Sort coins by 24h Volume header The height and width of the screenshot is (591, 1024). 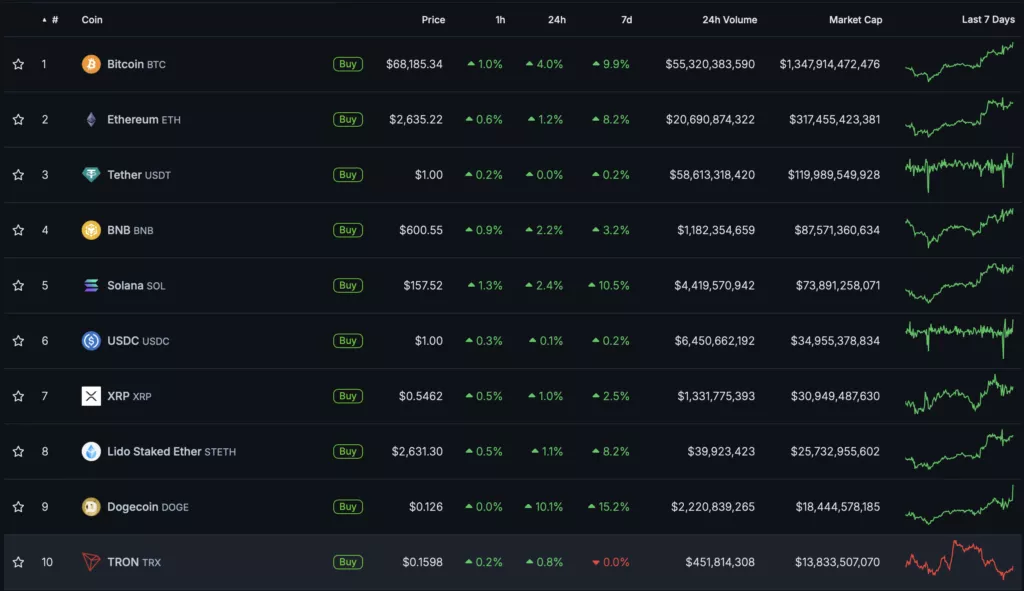pyautogui.click(x=729, y=20)
